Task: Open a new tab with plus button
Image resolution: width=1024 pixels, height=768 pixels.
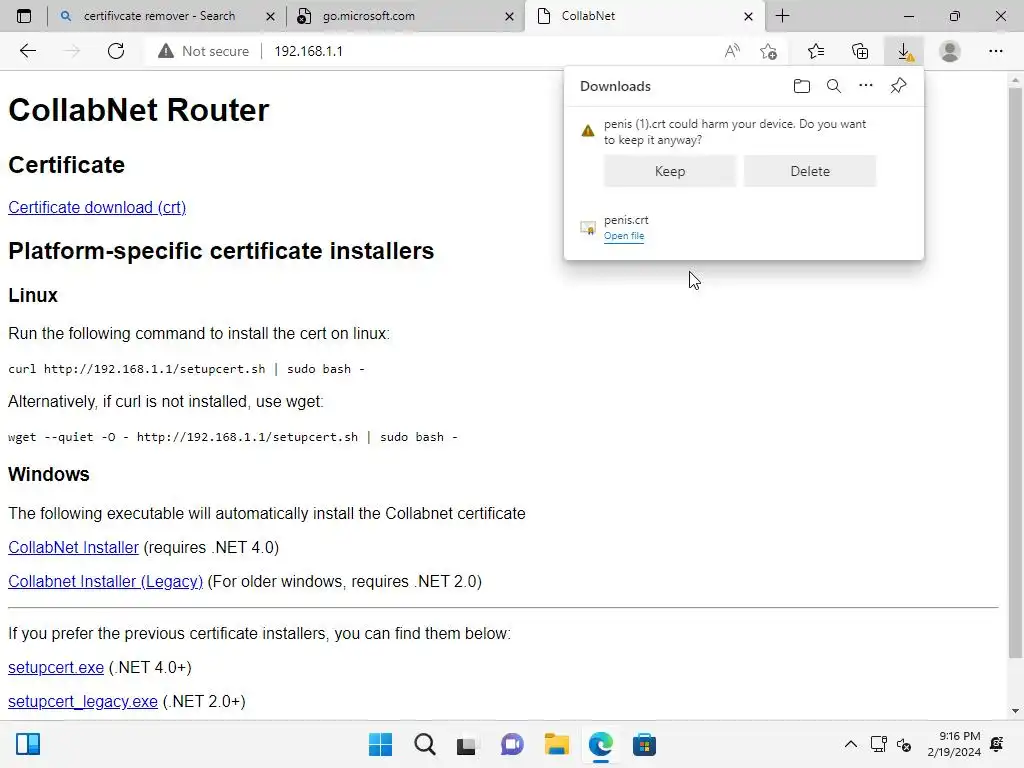Action: click(x=782, y=16)
